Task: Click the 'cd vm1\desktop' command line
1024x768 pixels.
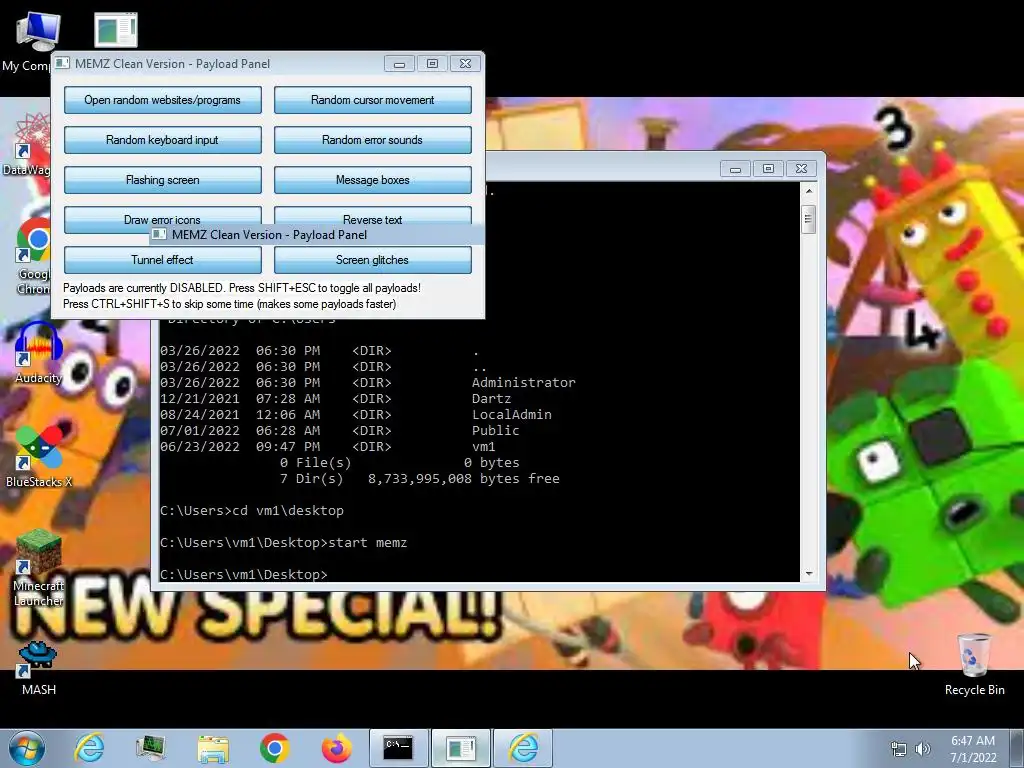Action: tap(252, 511)
